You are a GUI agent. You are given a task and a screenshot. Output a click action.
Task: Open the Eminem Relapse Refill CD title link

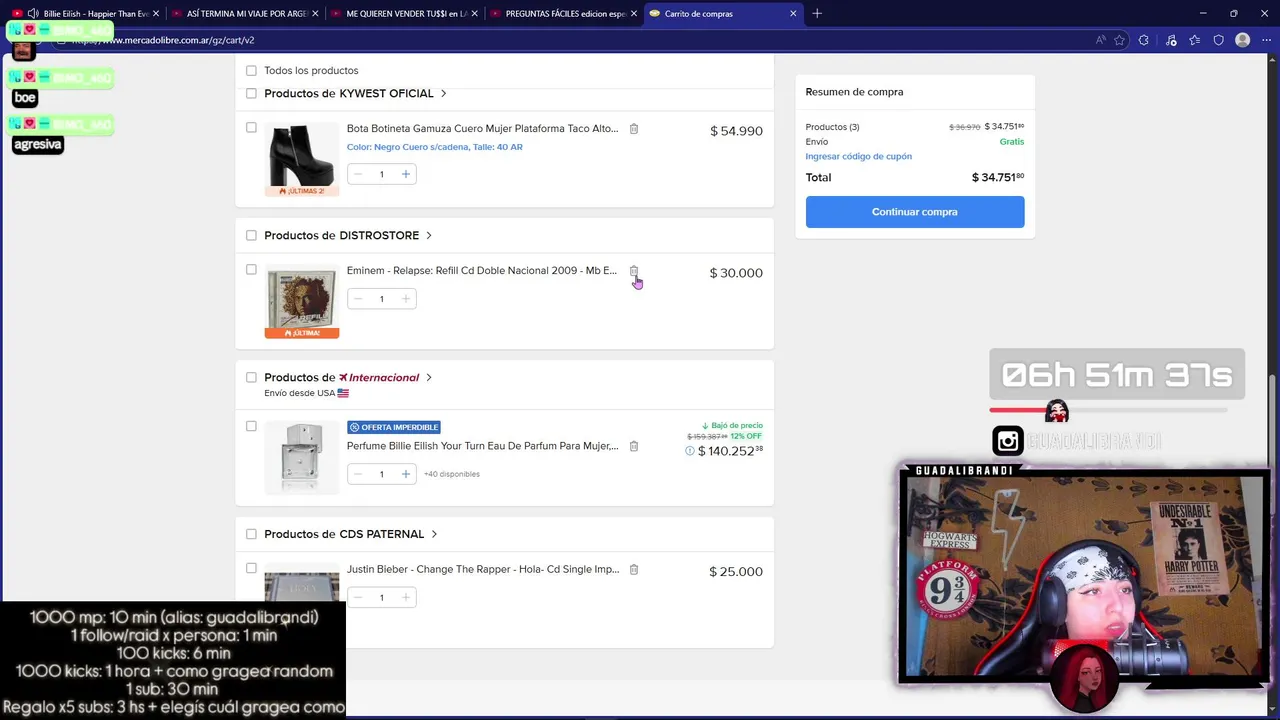482,271
